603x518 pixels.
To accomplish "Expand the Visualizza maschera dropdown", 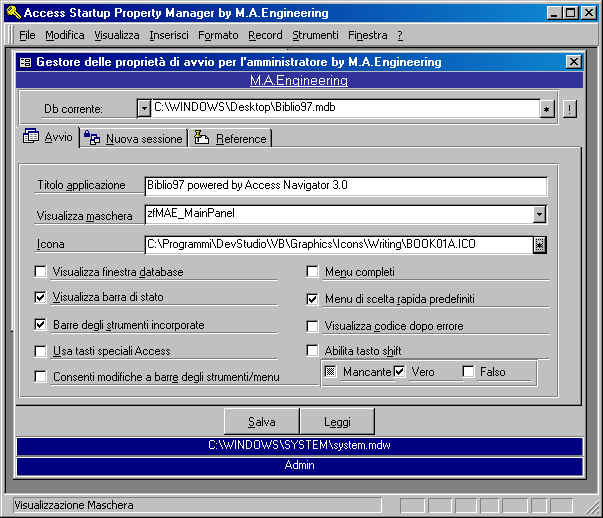I will tap(540, 214).
